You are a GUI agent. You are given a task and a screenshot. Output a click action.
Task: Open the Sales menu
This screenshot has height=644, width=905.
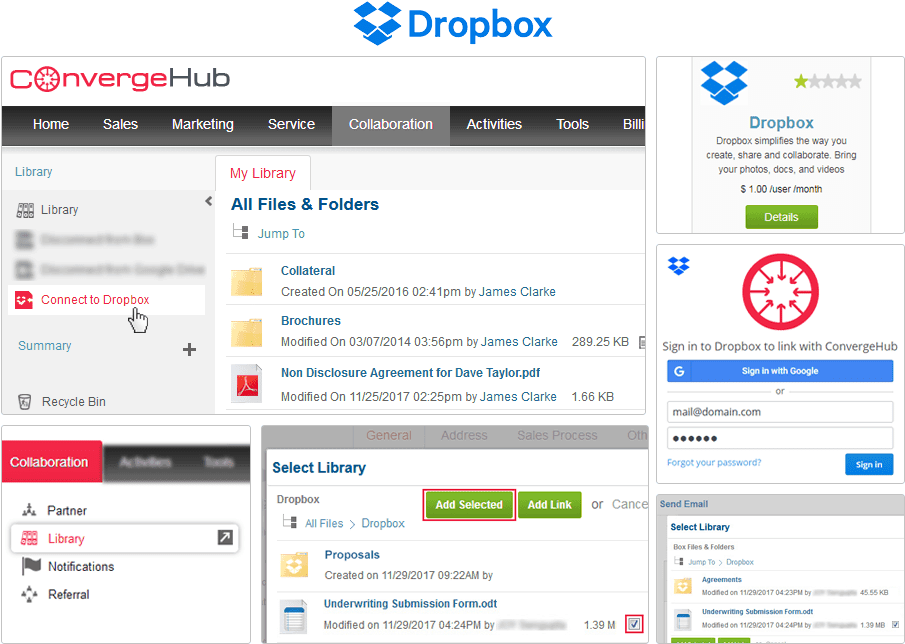click(x=120, y=124)
